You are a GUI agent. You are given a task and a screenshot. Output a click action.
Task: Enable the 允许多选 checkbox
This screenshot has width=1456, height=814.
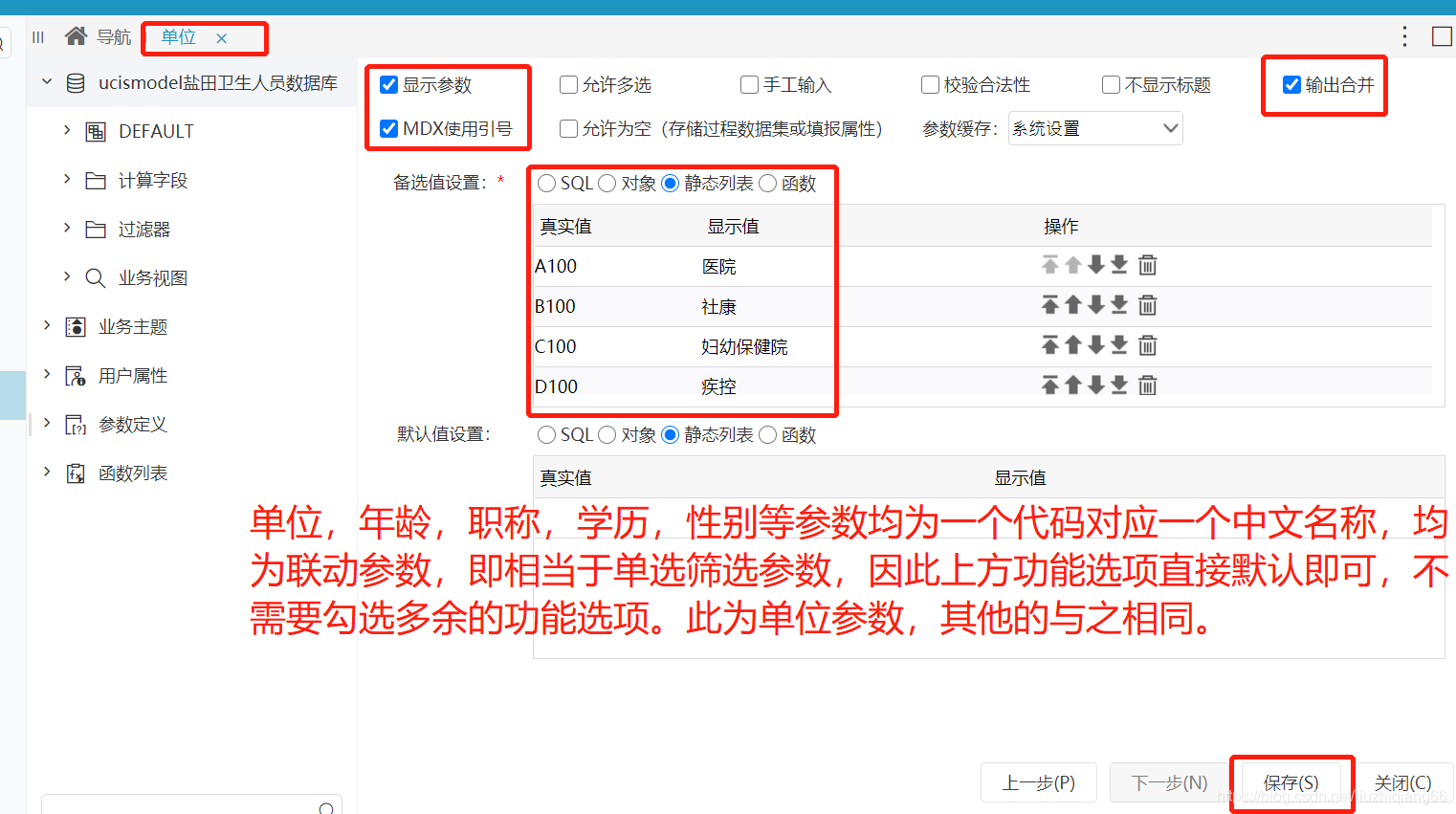click(x=568, y=85)
